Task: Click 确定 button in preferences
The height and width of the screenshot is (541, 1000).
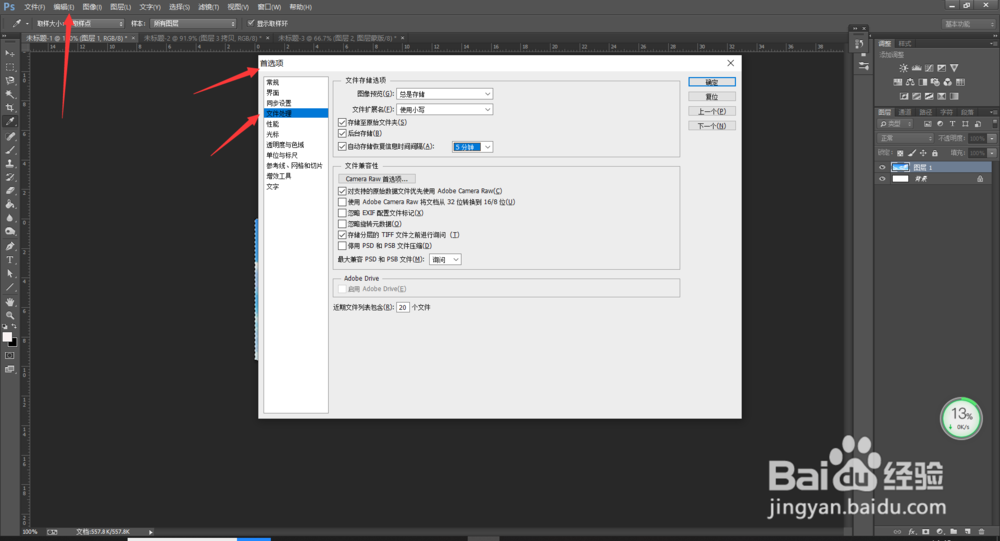Action: pyautogui.click(x=712, y=82)
